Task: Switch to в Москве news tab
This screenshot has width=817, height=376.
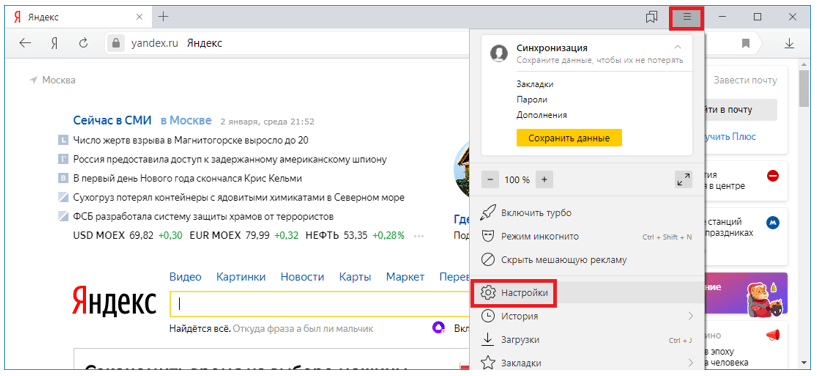Action: click(x=186, y=121)
